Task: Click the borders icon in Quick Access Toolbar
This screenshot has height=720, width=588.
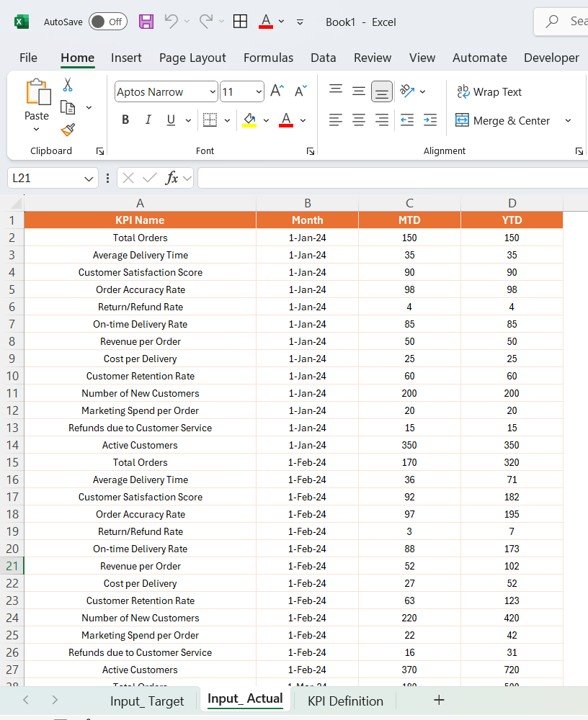Action: [x=240, y=21]
